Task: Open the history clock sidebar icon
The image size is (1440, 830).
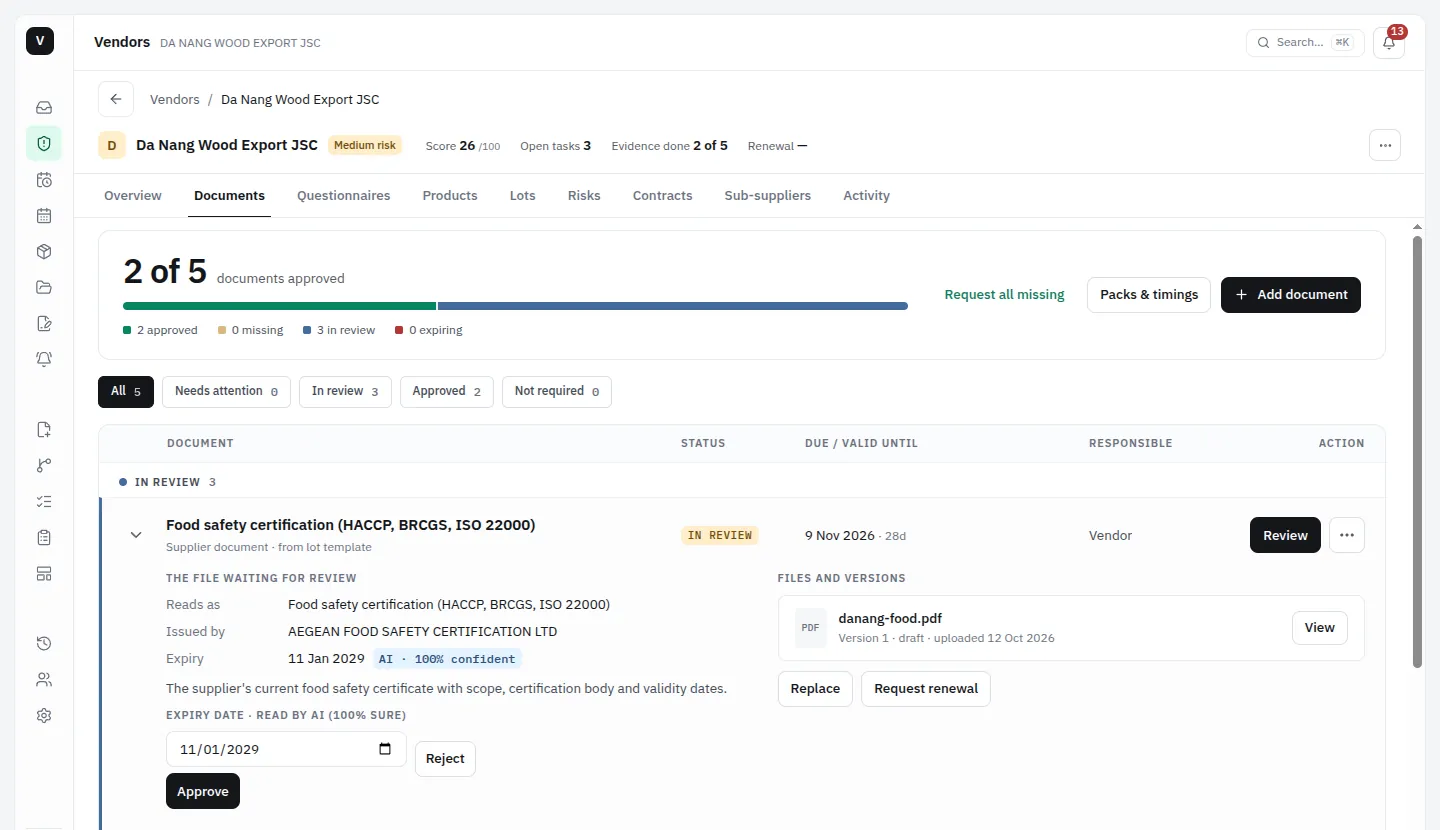Action: pos(44,644)
